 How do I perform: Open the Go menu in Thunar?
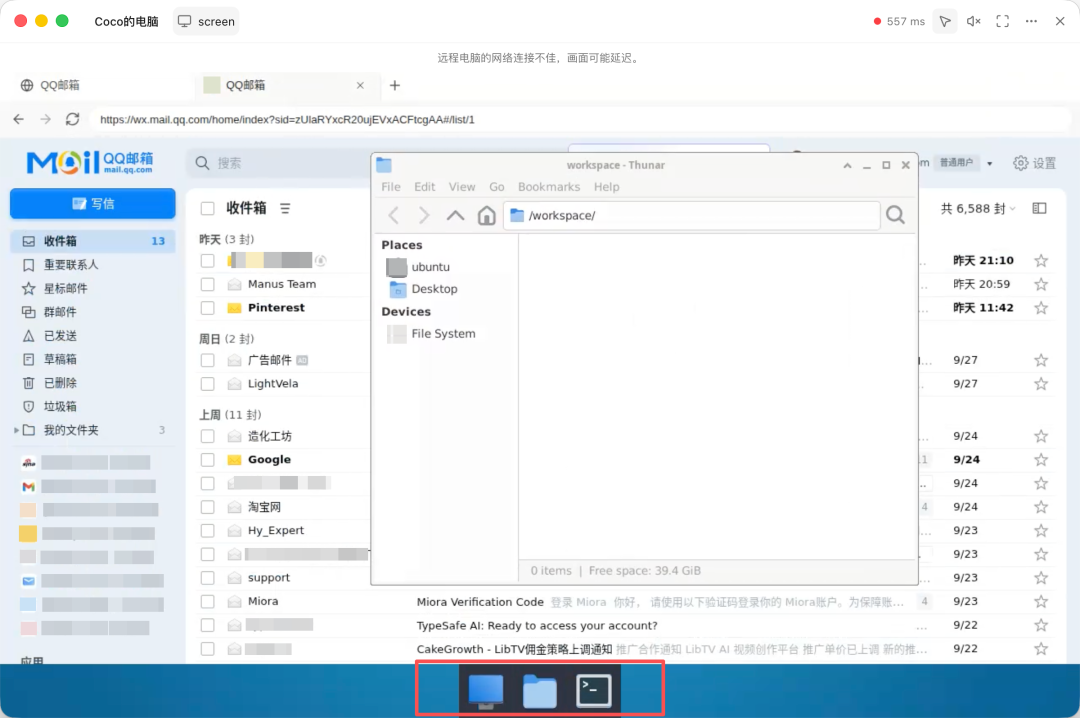click(497, 187)
